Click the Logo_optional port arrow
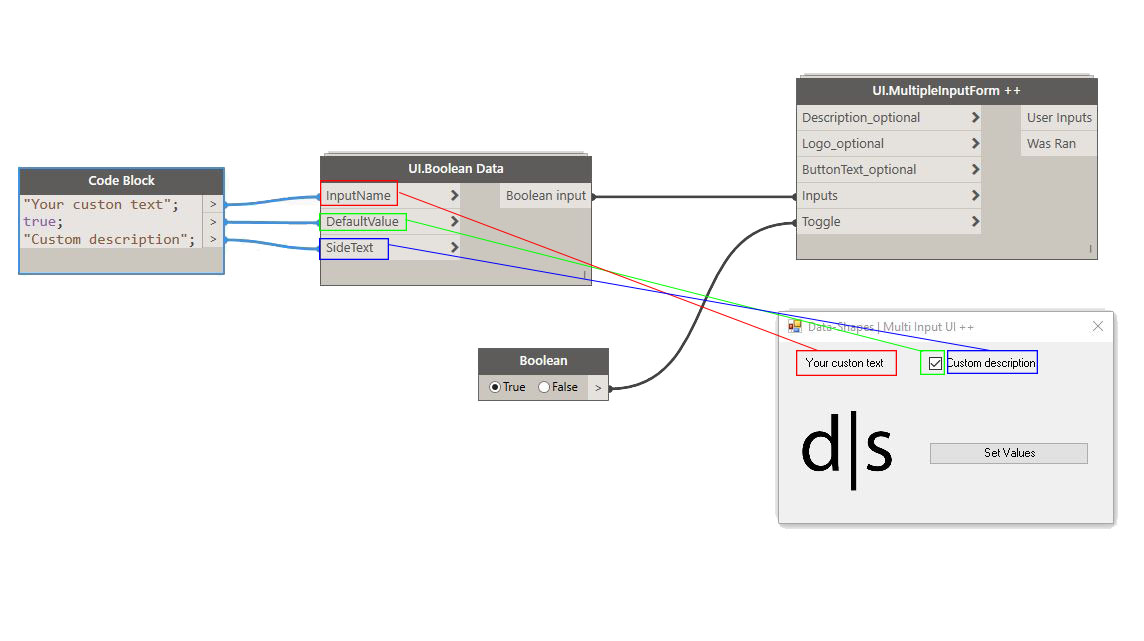Viewport: 1144px width, 641px height. coord(975,144)
